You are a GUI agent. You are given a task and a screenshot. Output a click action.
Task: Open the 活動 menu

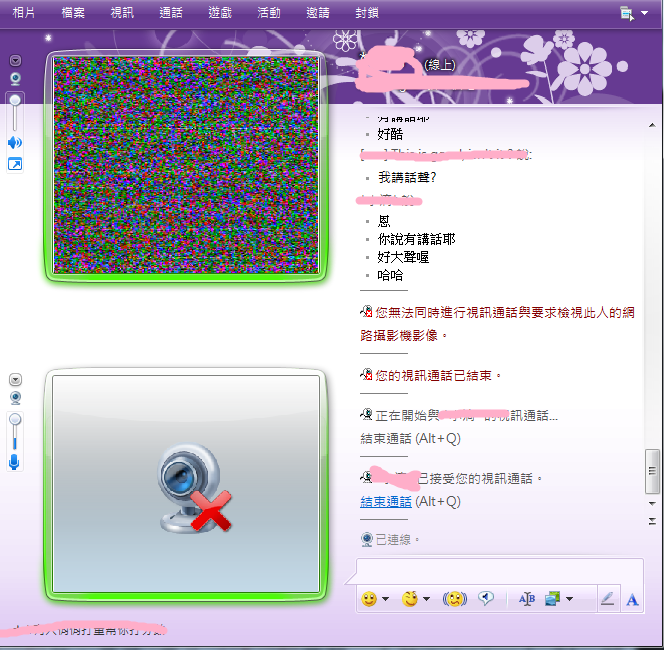point(269,13)
